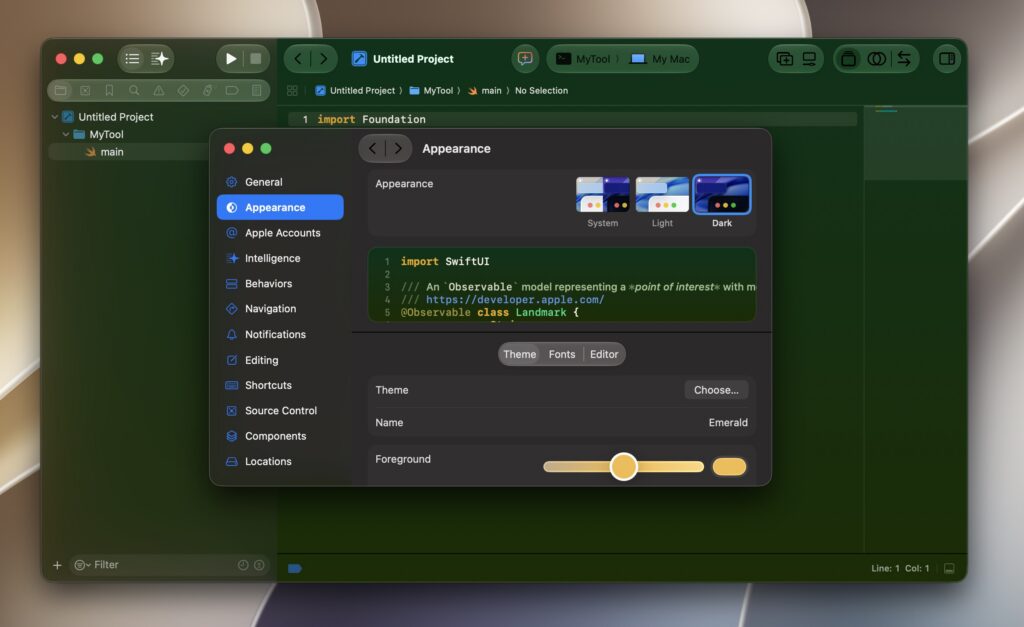1024x627 pixels.
Task: Choose the Dark appearance thumbnail
Action: (722, 195)
